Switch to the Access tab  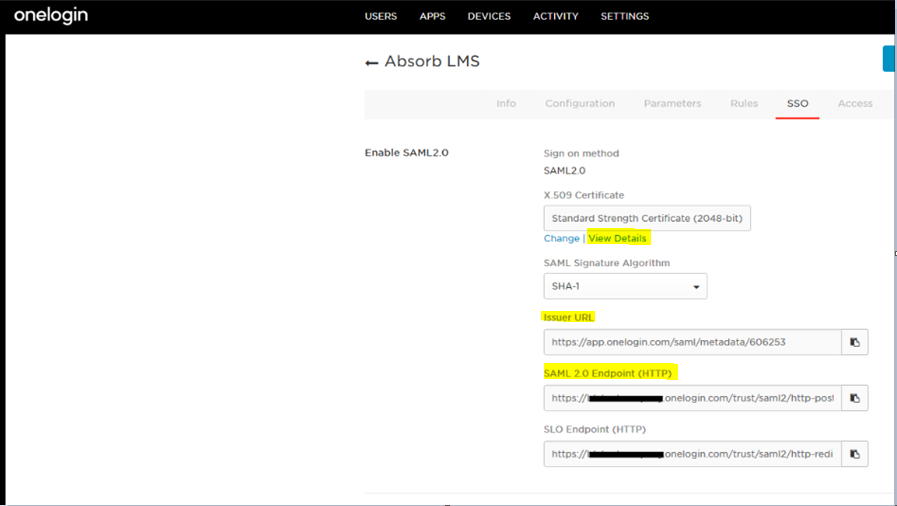855,103
